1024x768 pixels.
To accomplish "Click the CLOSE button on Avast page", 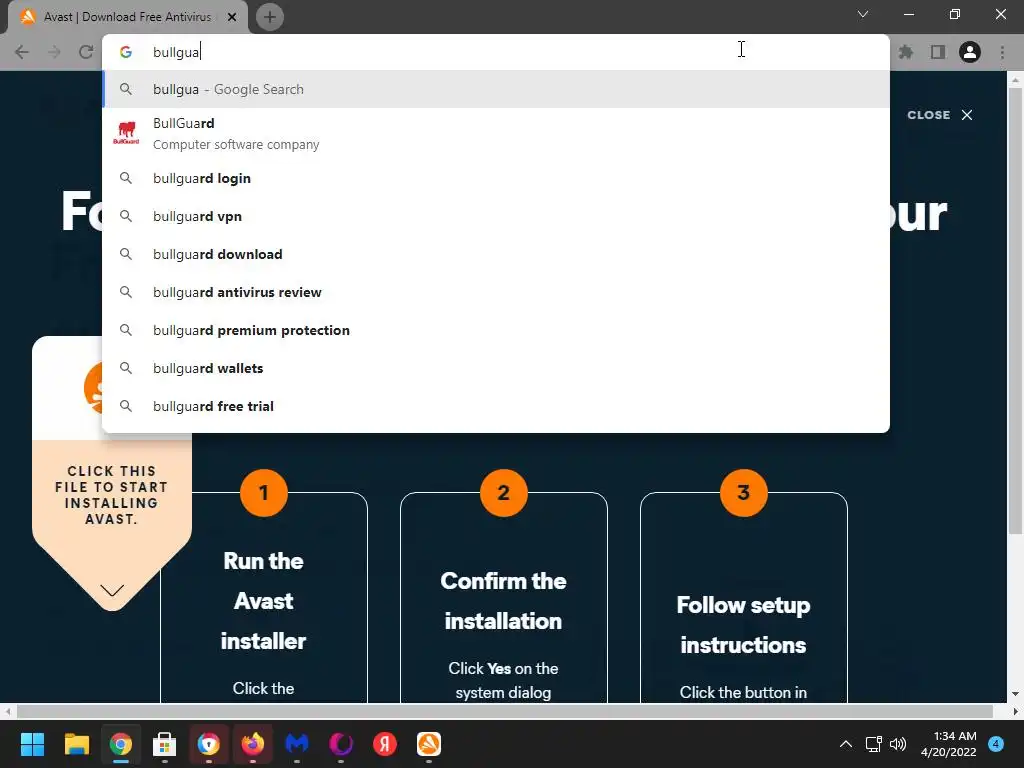I will (940, 115).
